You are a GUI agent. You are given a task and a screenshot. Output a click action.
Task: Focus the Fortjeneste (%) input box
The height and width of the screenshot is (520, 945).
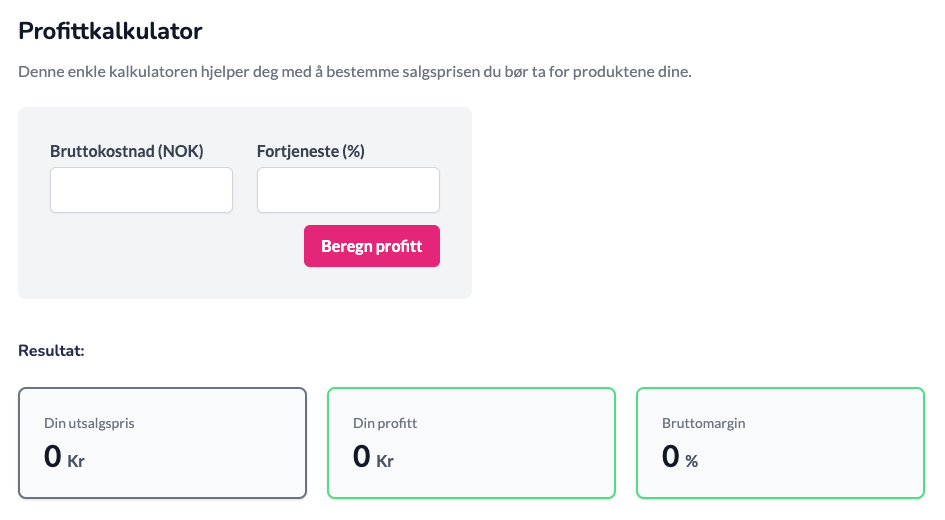tap(348, 190)
